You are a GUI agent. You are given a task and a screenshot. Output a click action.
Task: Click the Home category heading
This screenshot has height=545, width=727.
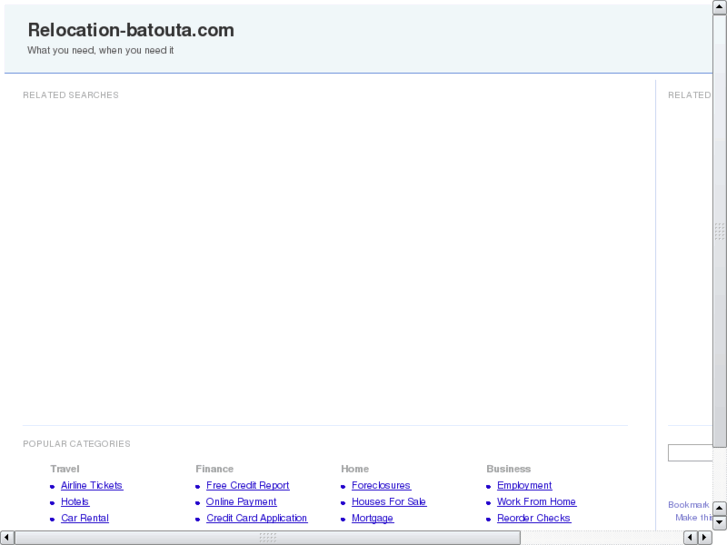355,468
